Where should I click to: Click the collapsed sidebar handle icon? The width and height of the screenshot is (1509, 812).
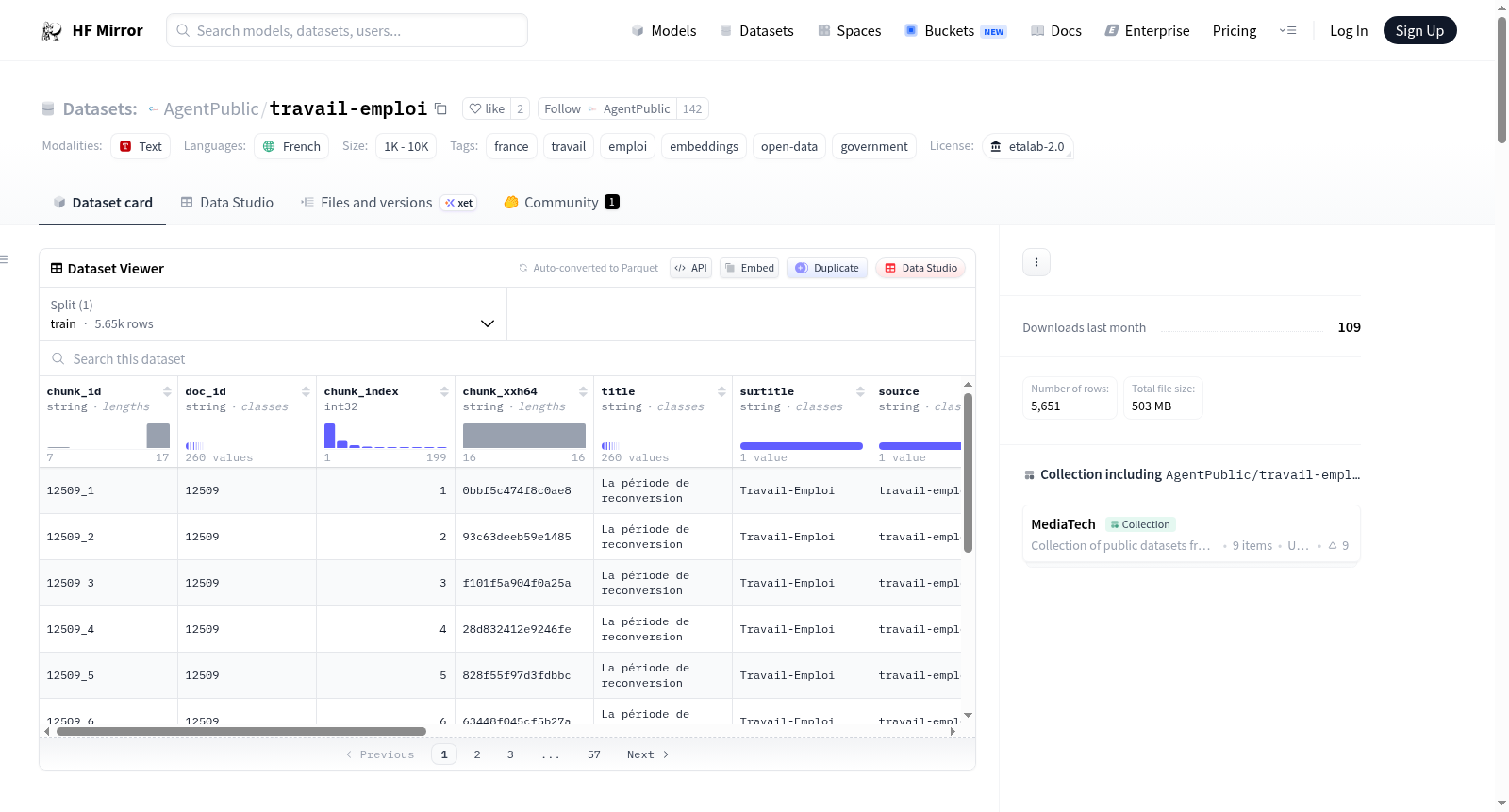(x=4, y=259)
